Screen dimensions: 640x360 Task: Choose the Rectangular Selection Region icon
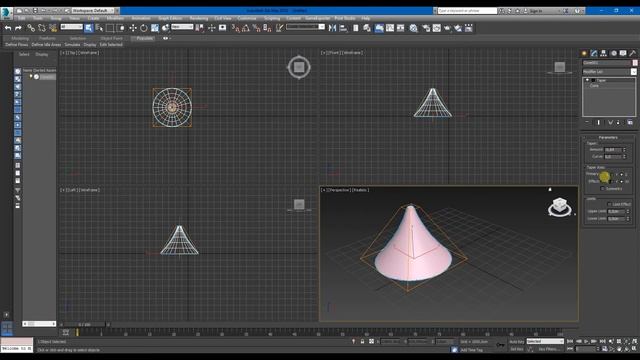pos(110,28)
